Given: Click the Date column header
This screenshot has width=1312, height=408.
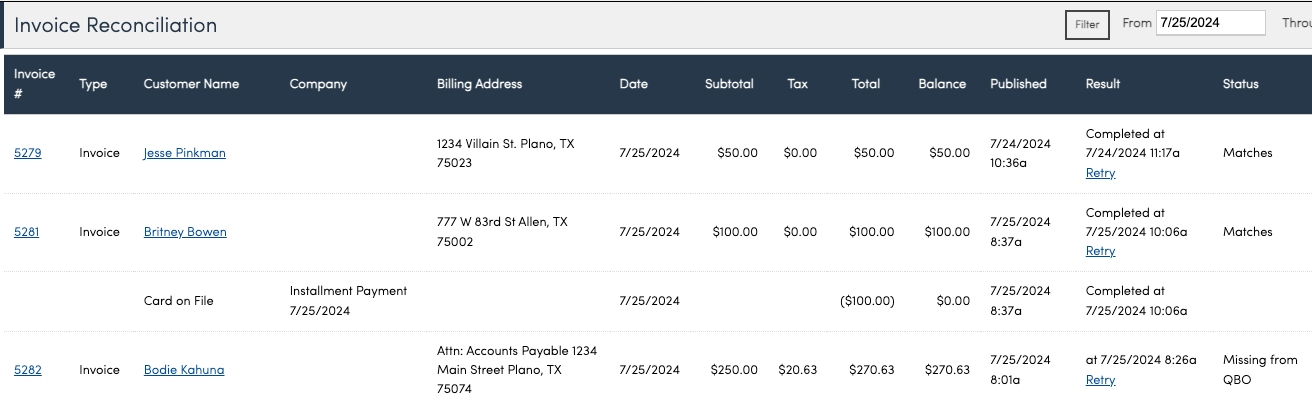Looking at the screenshot, I should point(633,84).
